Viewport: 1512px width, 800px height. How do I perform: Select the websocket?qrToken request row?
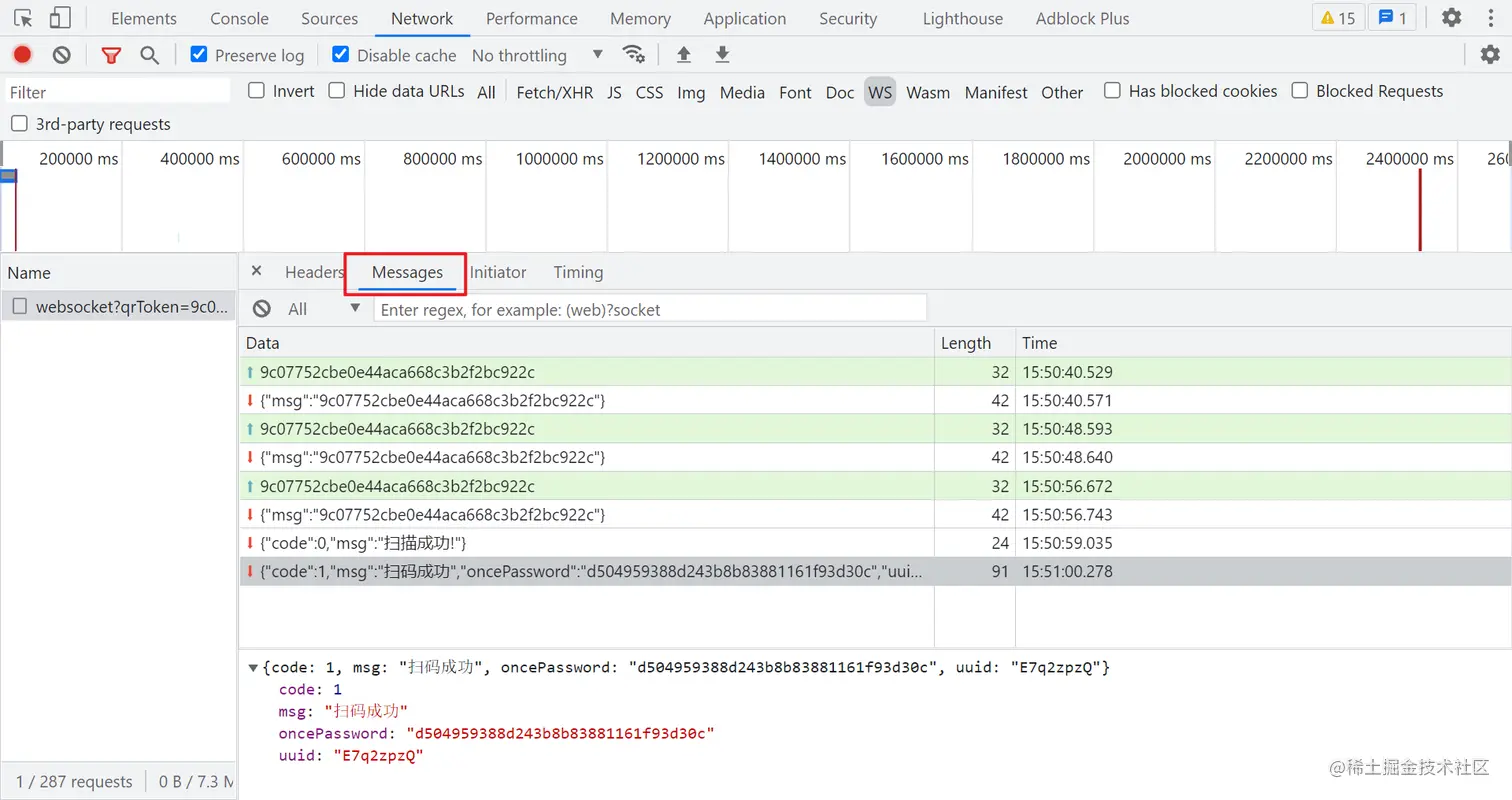click(118, 307)
